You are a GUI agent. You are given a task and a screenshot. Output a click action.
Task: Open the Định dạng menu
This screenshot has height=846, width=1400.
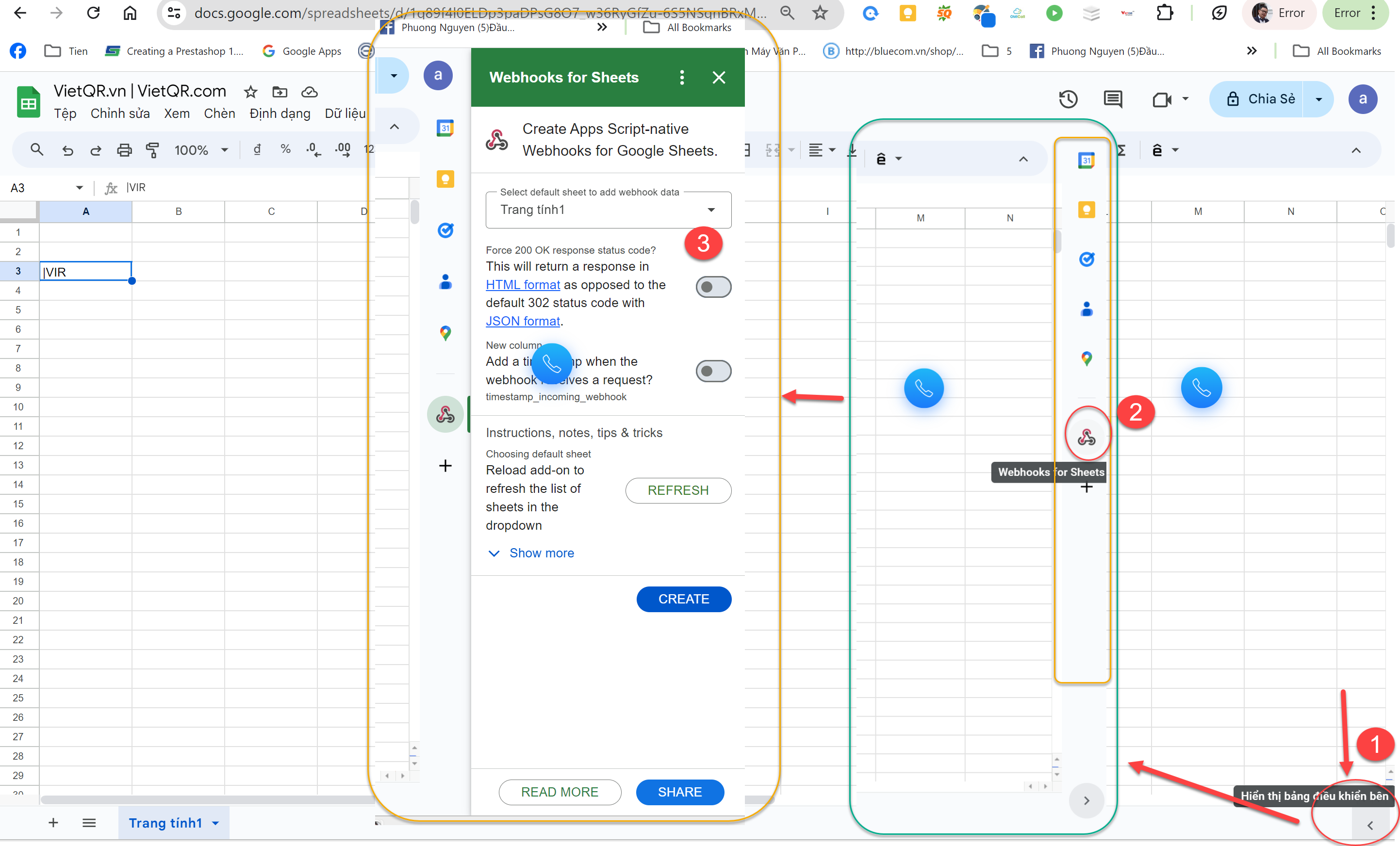280,114
